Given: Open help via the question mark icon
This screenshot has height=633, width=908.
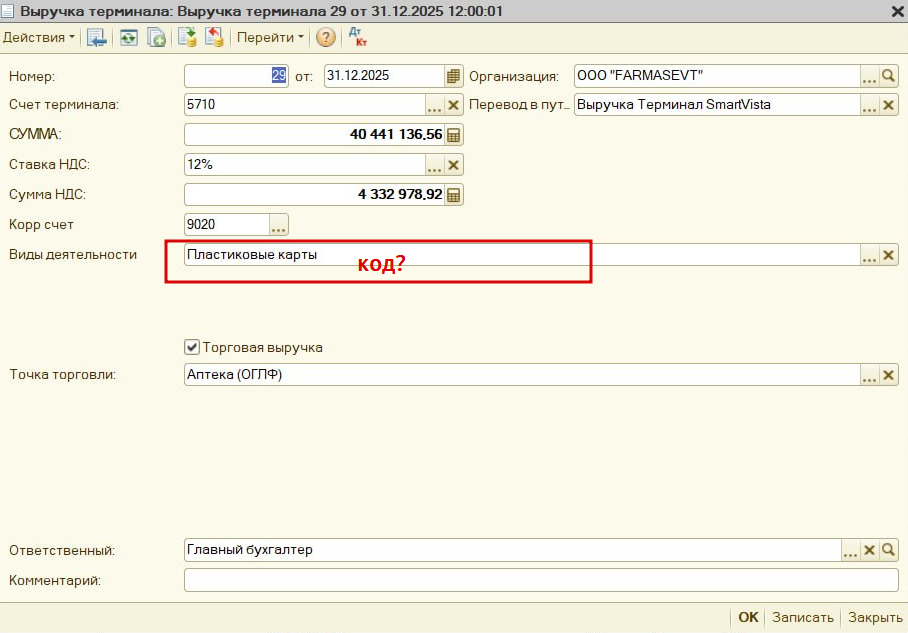Looking at the screenshot, I should click(x=325, y=38).
